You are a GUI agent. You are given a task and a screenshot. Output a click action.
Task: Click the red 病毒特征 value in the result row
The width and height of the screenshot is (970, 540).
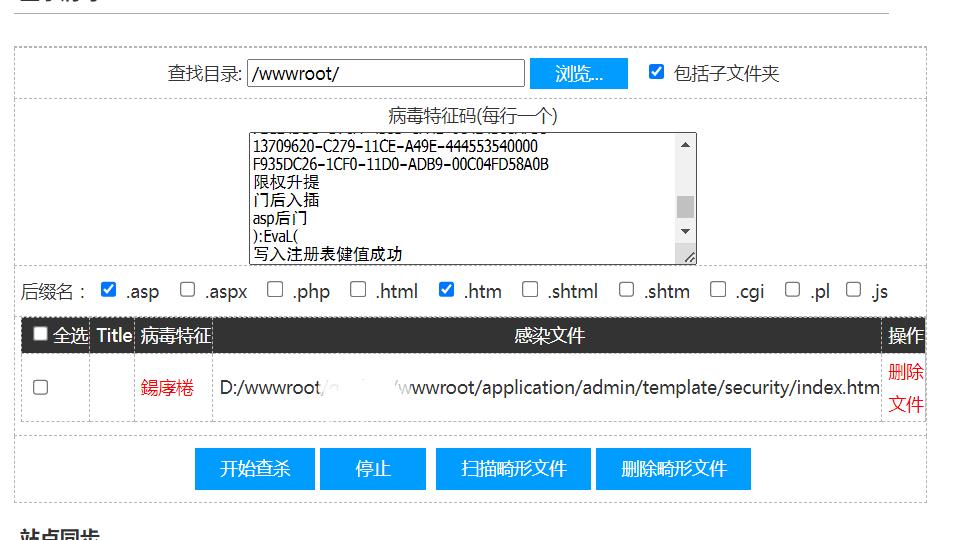167,387
